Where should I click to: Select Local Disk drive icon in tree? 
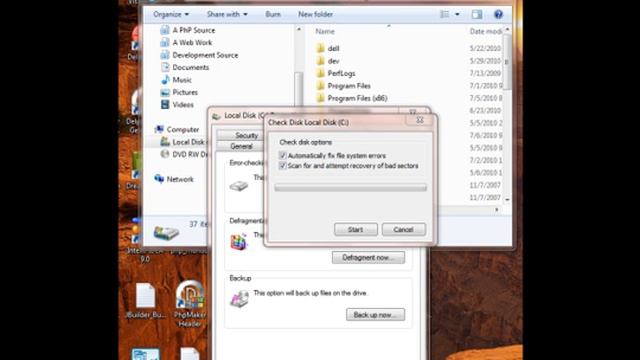(165, 142)
